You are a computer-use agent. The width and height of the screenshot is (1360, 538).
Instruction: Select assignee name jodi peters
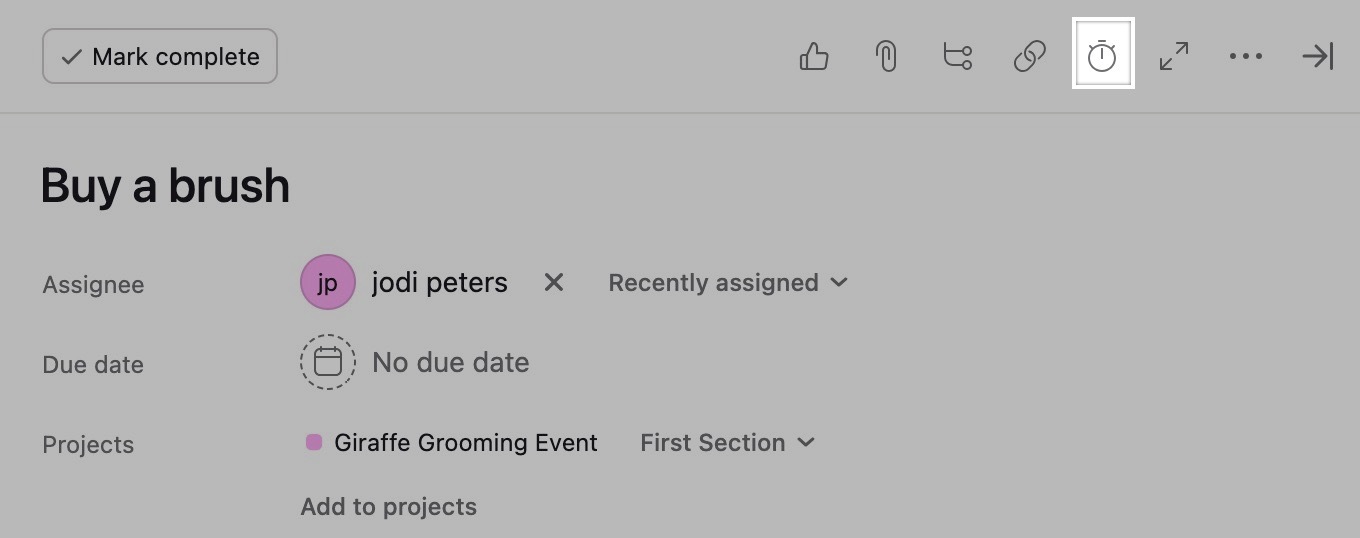440,283
